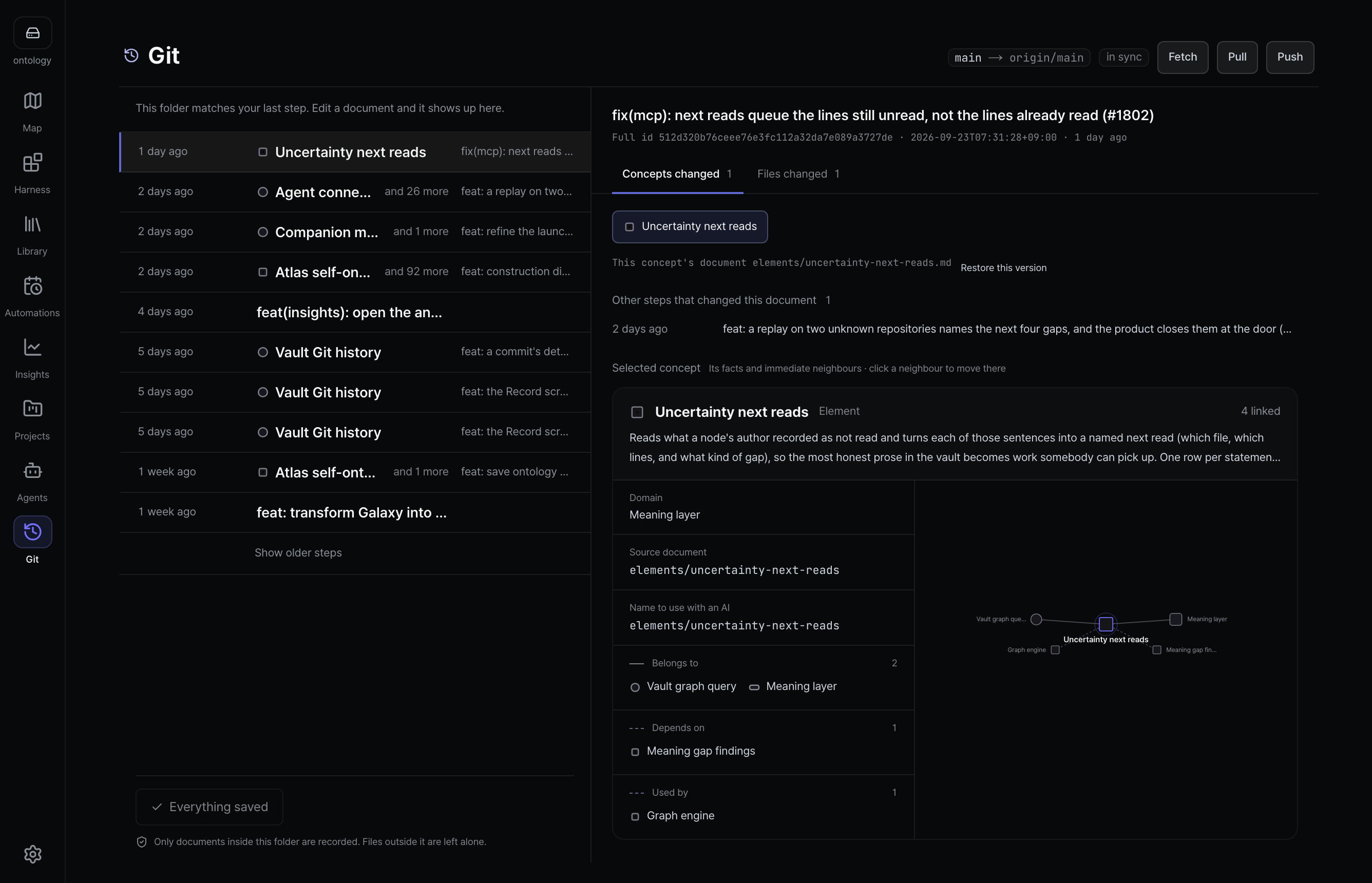Select the Atlas self-on... step with 92 more
This screenshot has height=883, width=1372.
[355, 272]
